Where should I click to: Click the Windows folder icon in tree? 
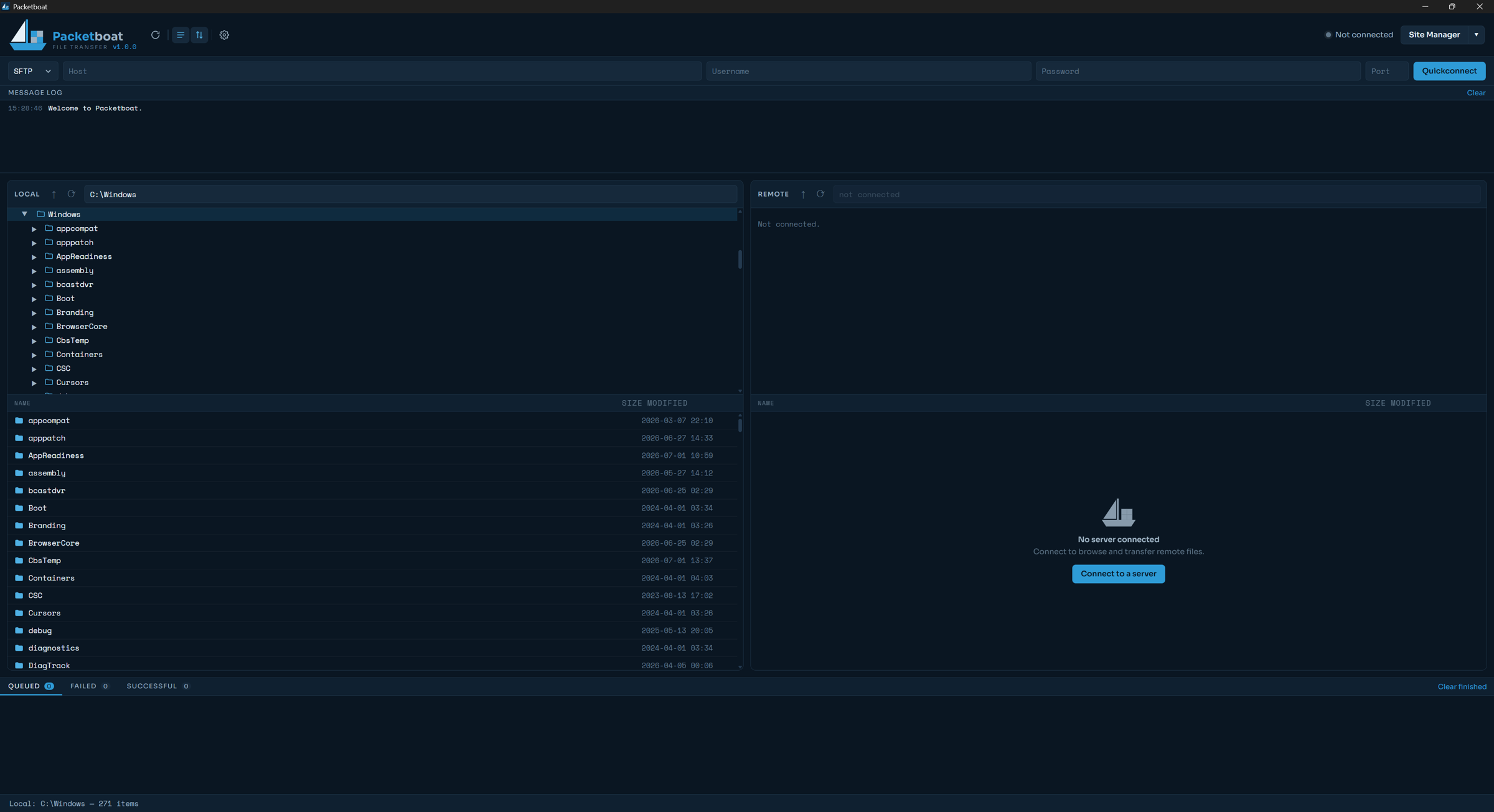[x=40, y=214]
